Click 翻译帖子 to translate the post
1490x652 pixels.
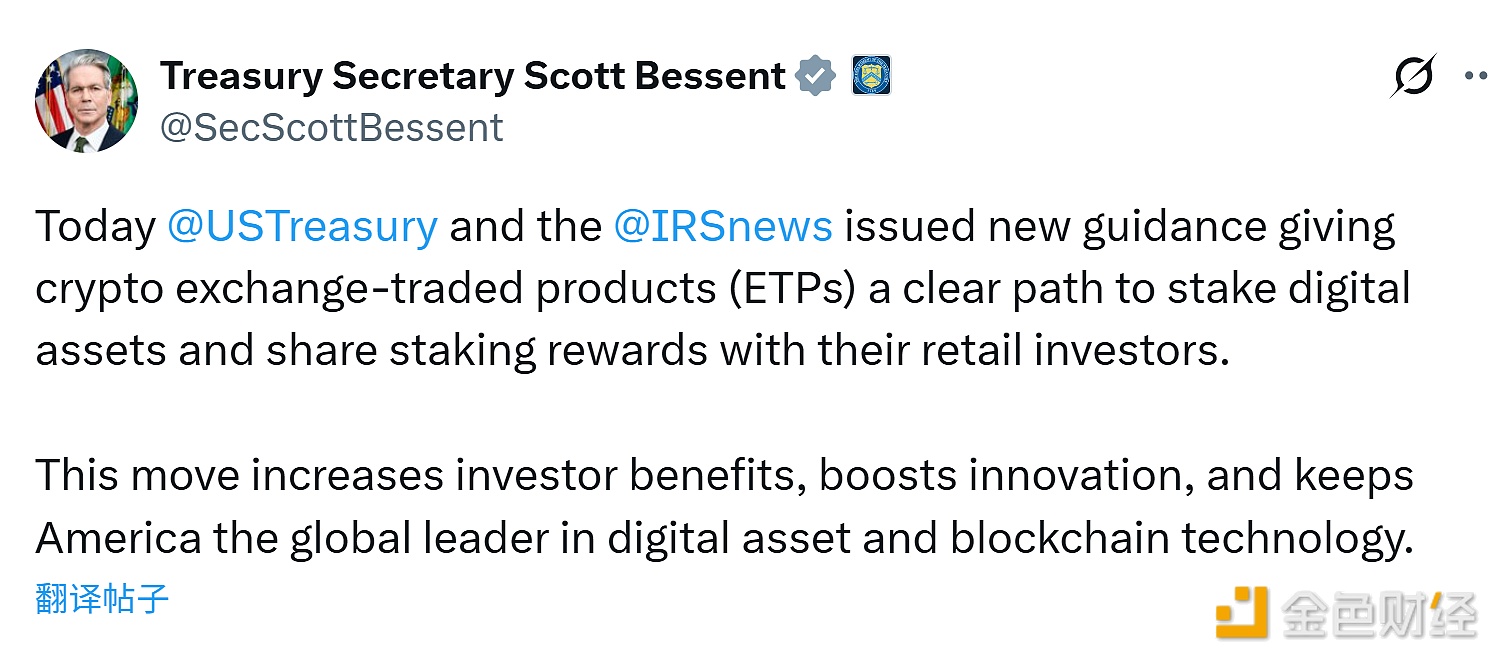[102, 599]
